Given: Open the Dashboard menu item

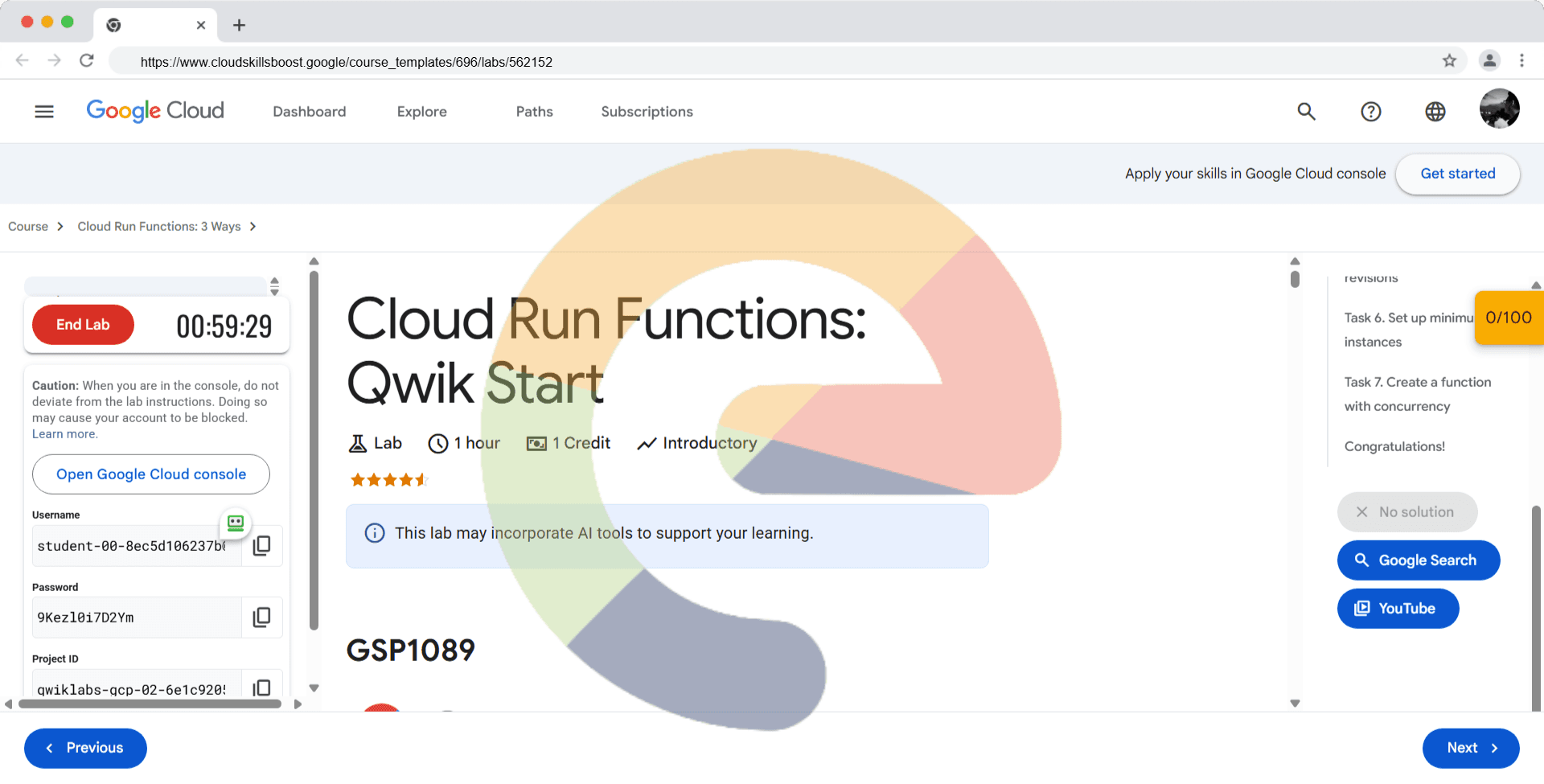Looking at the screenshot, I should tap(310, 112).
